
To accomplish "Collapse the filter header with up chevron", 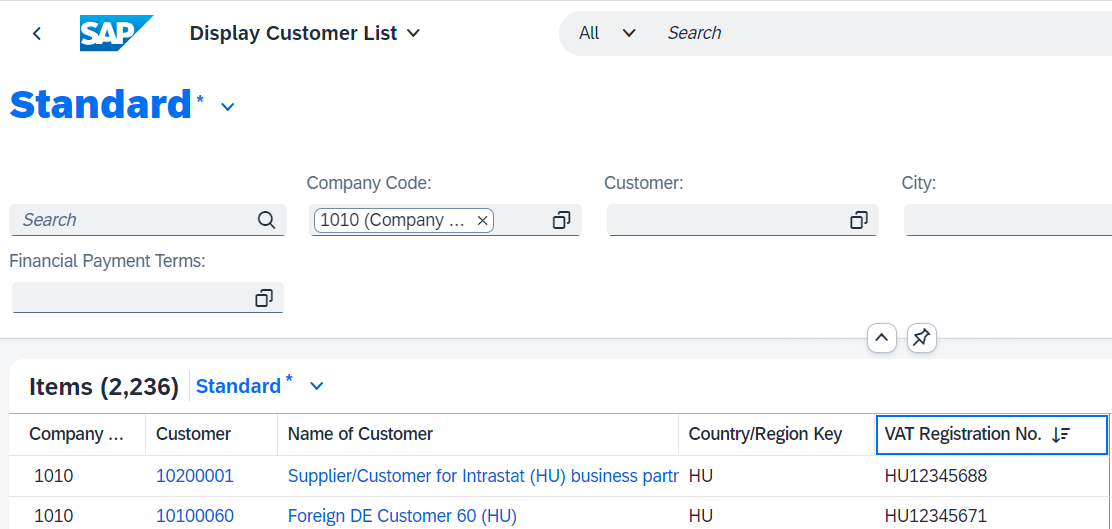I will coord(882,338).
